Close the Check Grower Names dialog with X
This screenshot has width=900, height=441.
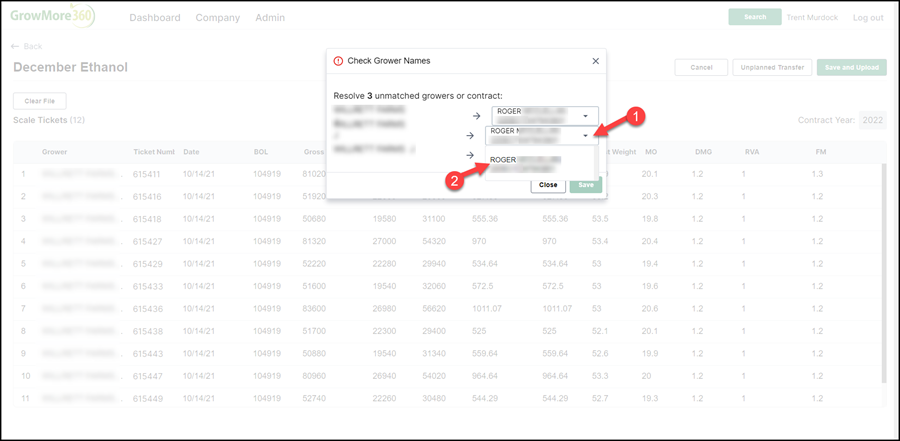point(595,61)
